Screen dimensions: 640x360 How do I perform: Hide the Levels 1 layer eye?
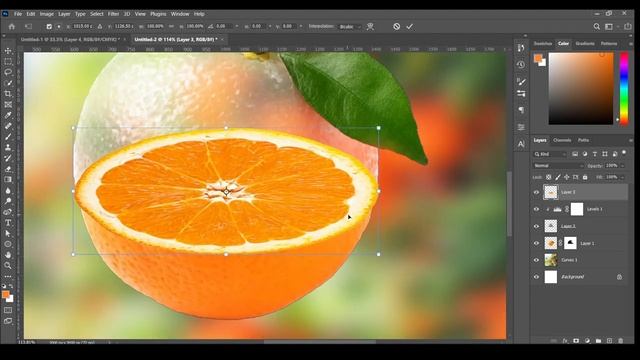536,209
